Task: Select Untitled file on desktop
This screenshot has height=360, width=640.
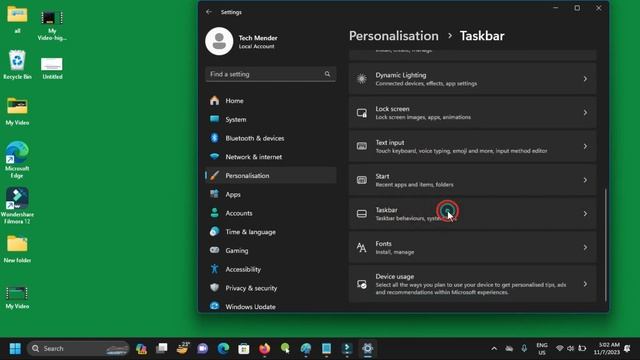Action: (52, 68)
